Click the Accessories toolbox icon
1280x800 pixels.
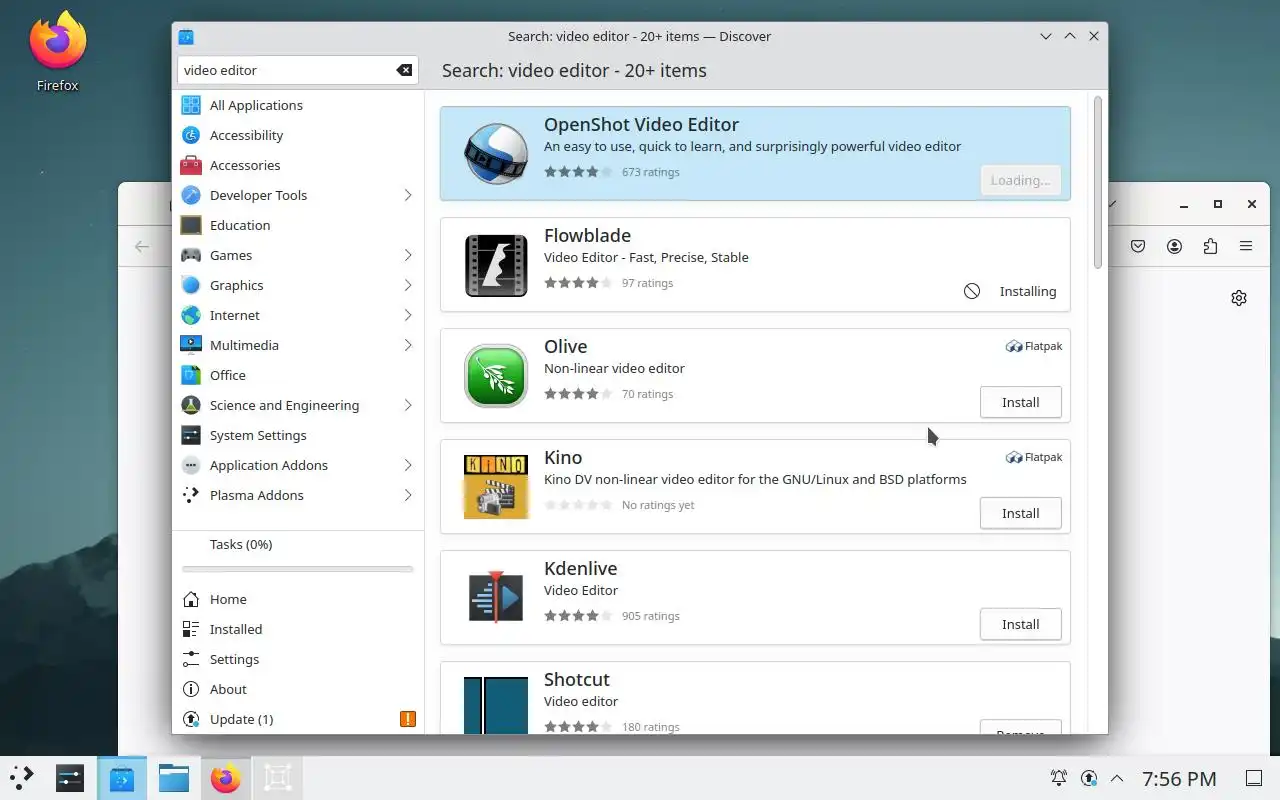191,165
